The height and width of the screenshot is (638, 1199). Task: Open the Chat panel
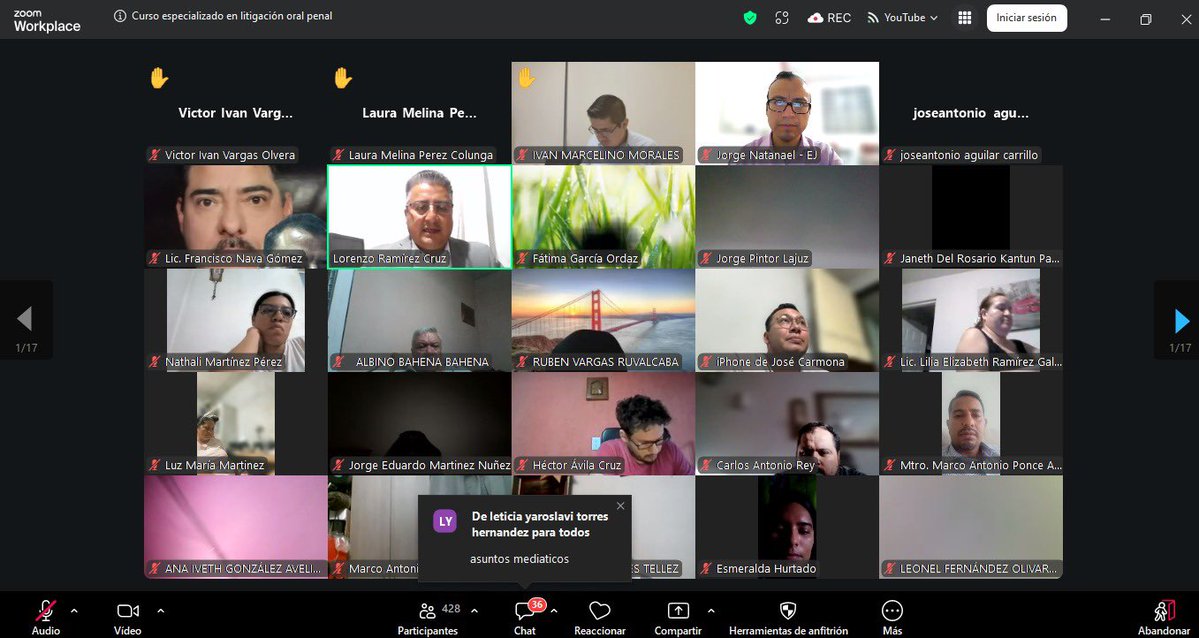tap(525, 617)
